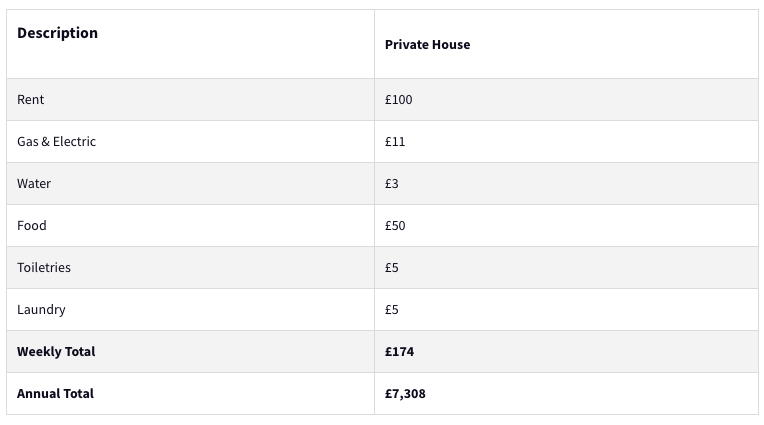Click the word Gas in table
This screenshot has width=764, height=425.
coord(28,142)
